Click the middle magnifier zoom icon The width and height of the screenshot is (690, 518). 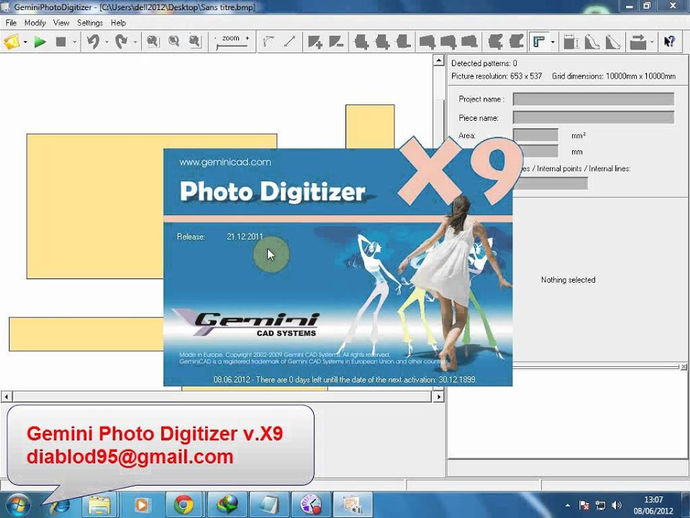[174, 41]
